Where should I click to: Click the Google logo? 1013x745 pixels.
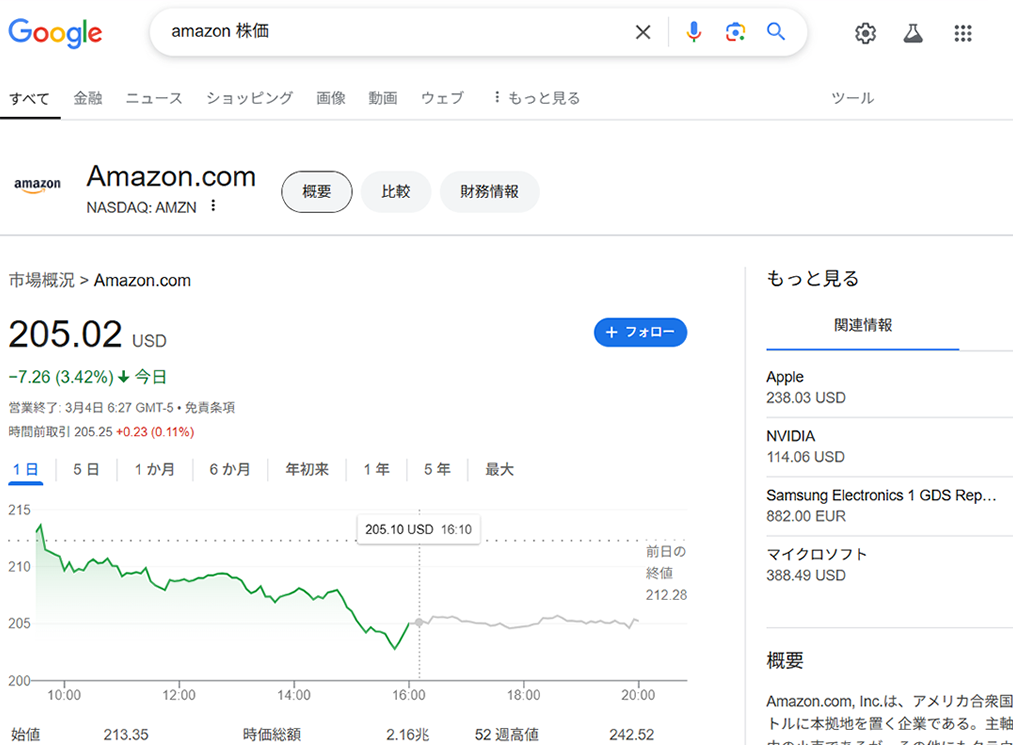[x=55, y=32]
